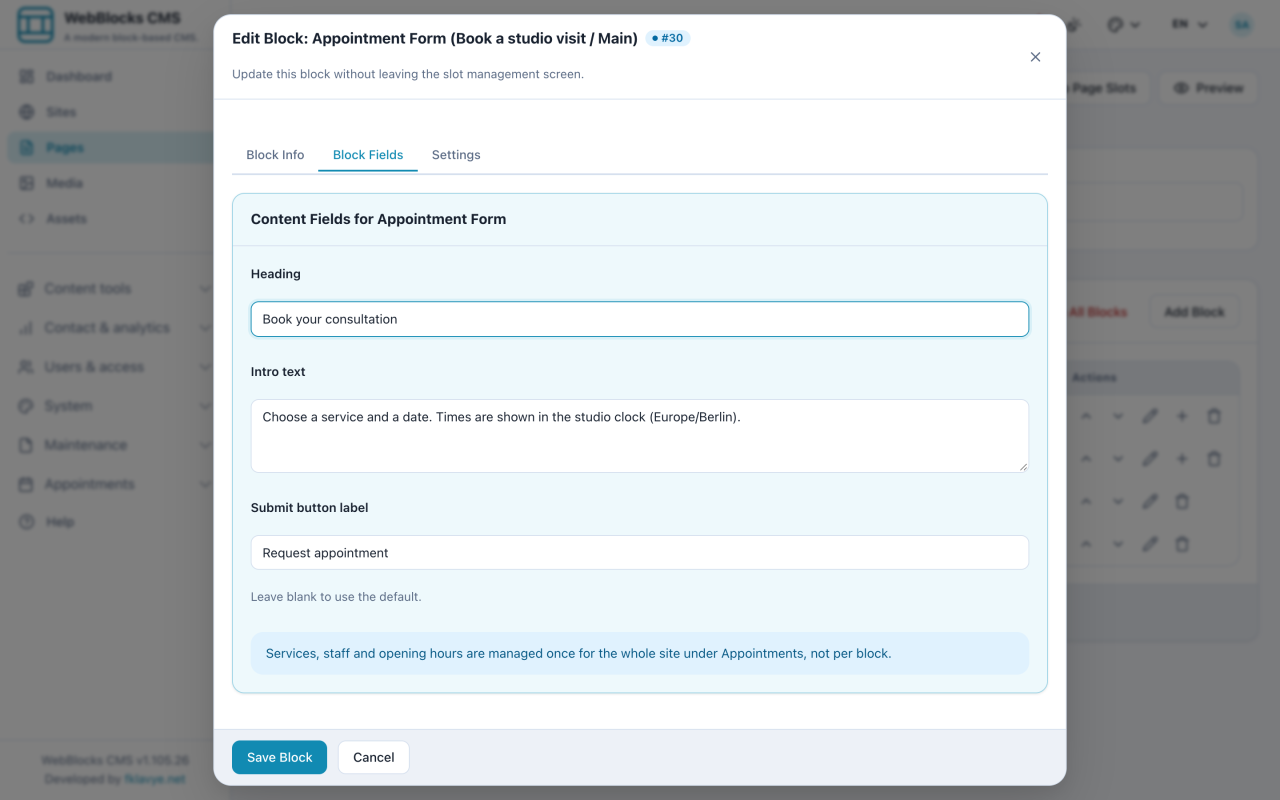Image resolution: width=1280 pixels, height=800 pixels.
Task: Click the Appointments calendar icon
Action: tap(26, 484)
